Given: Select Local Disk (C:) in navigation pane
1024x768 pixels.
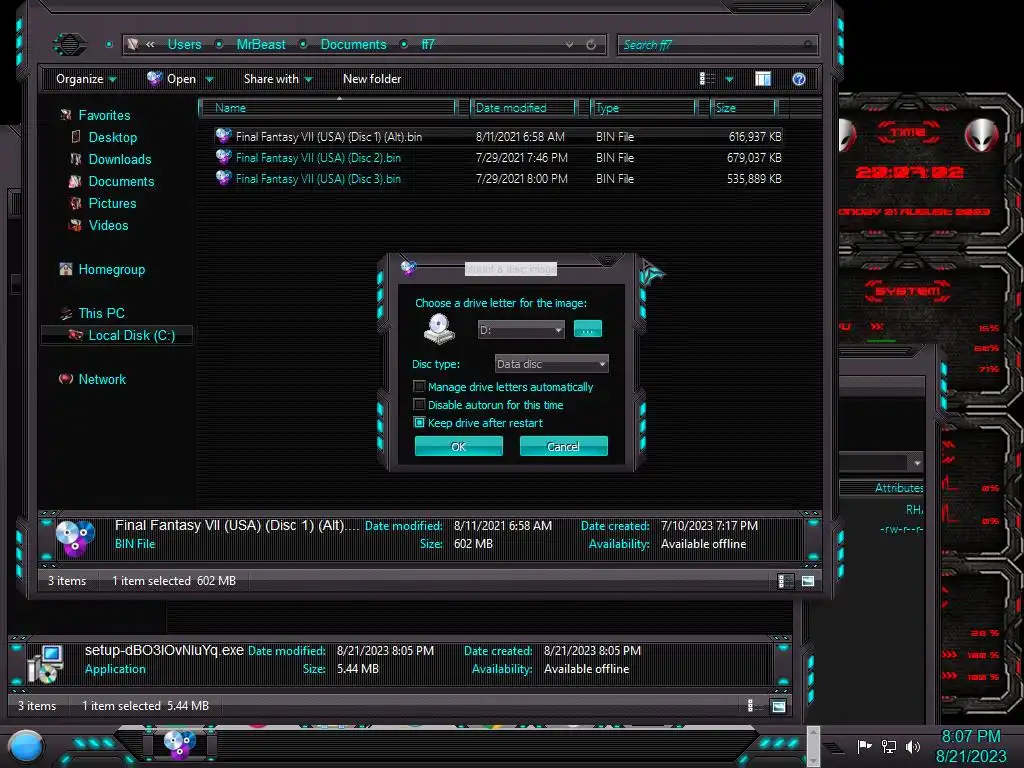Looking at the screenshot, I should (x=118, y=335).
